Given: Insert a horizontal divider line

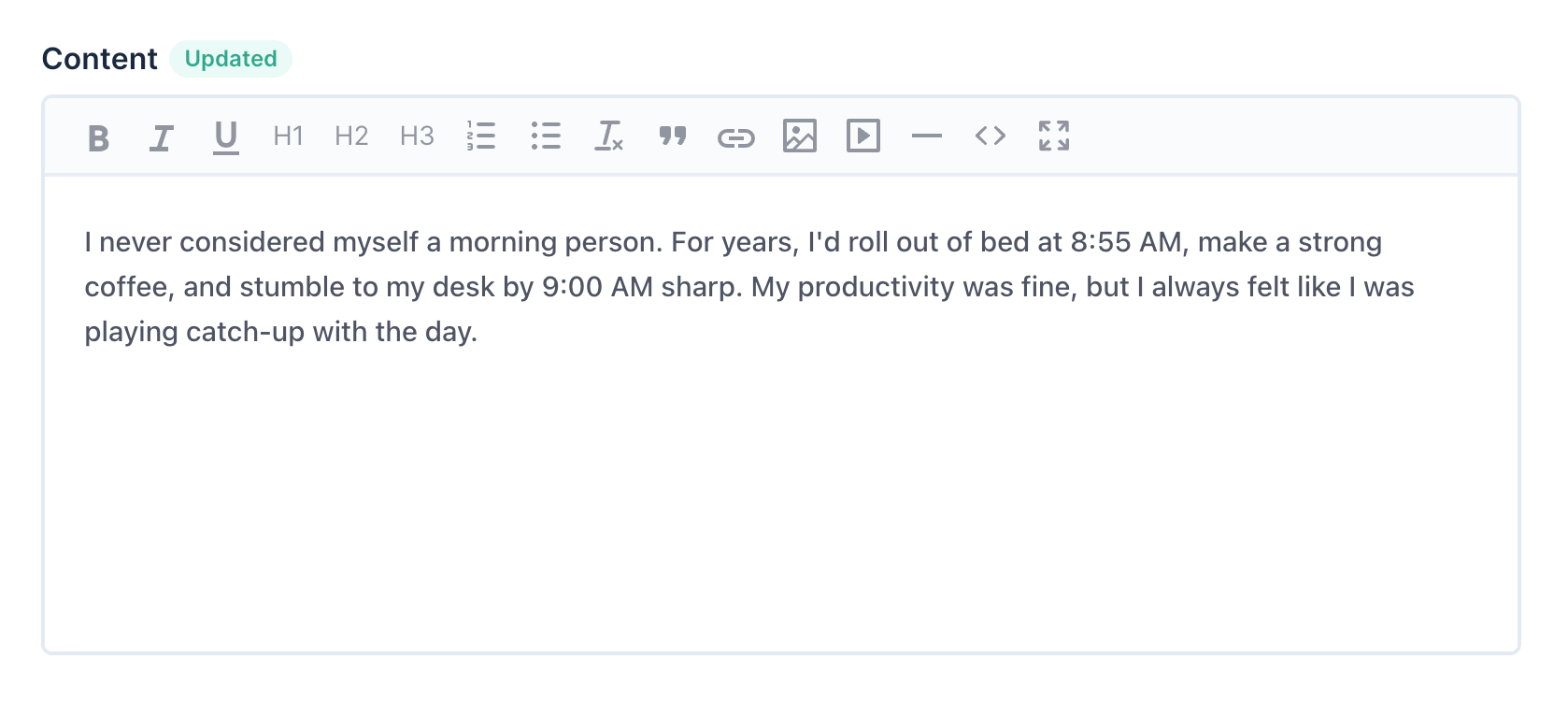Looking at the screenshot, I should (x=927, y=136).
